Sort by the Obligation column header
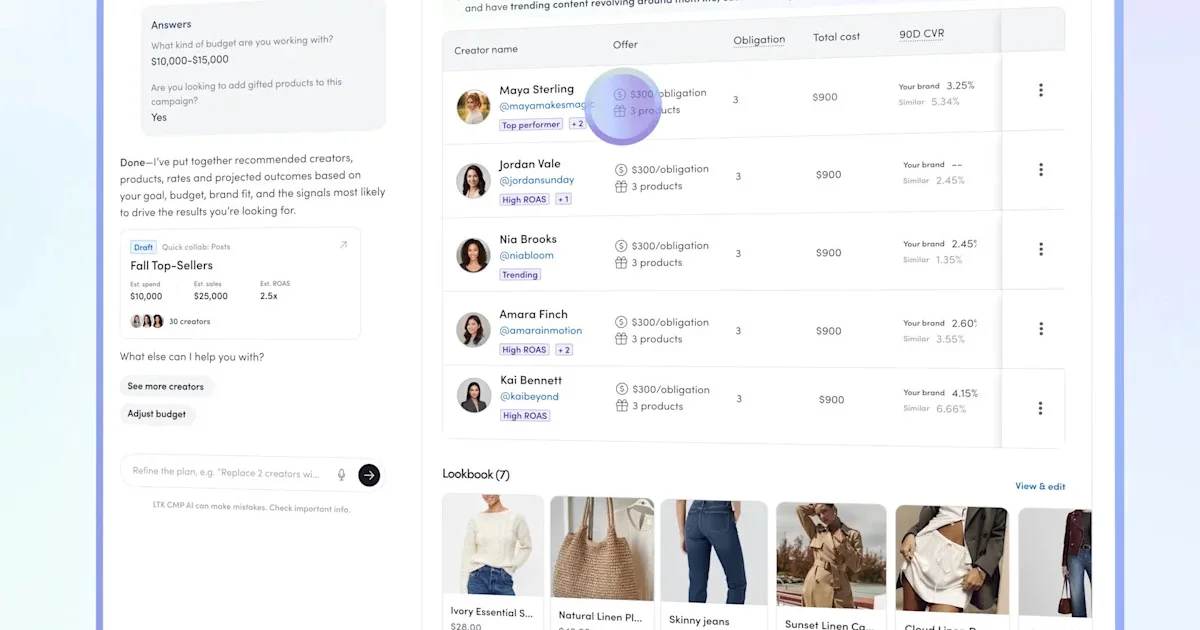 pos(759,40)
